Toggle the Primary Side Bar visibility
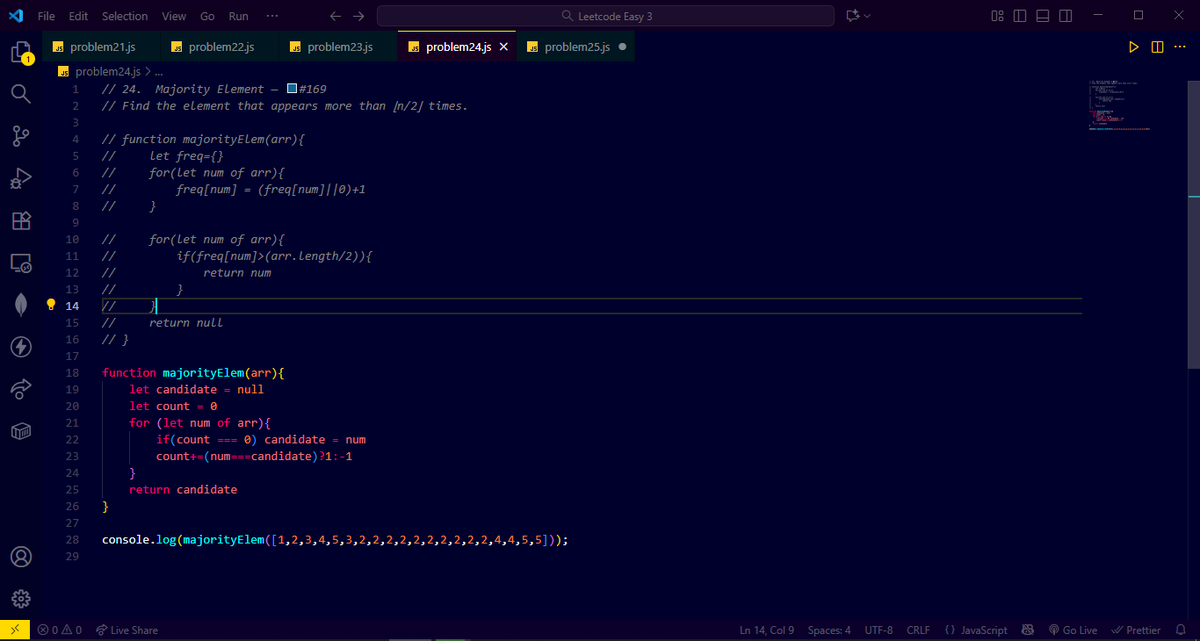Viewport: 1200px width, 641px height. point(1020,16)
